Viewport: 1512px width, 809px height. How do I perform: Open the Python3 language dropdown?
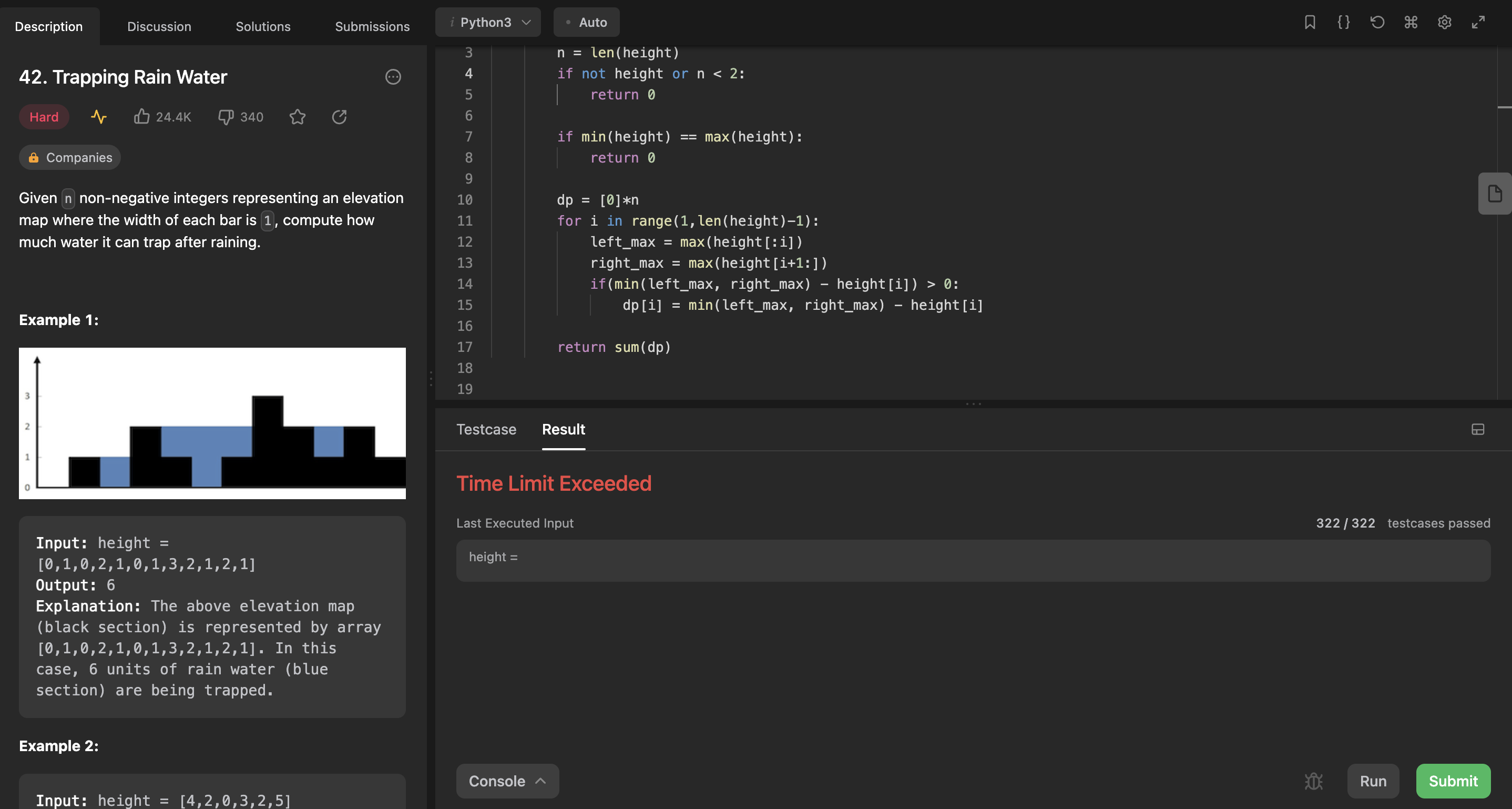(488, 22)
